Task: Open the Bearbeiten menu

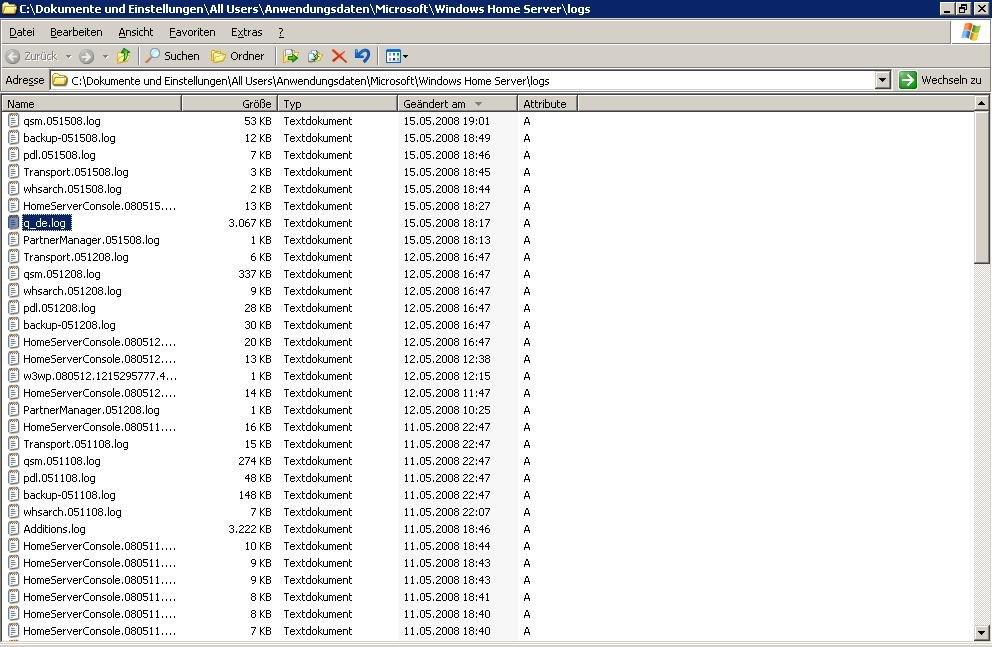Action: tap(76, 32)
